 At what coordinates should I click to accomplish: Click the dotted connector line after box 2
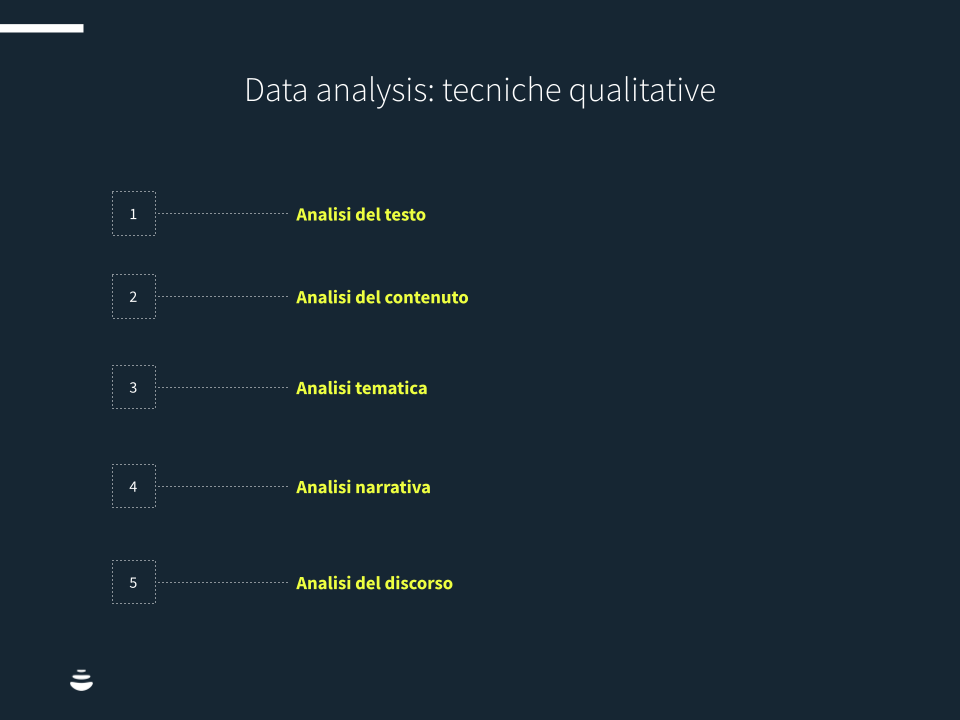click(x=222, y=296)
